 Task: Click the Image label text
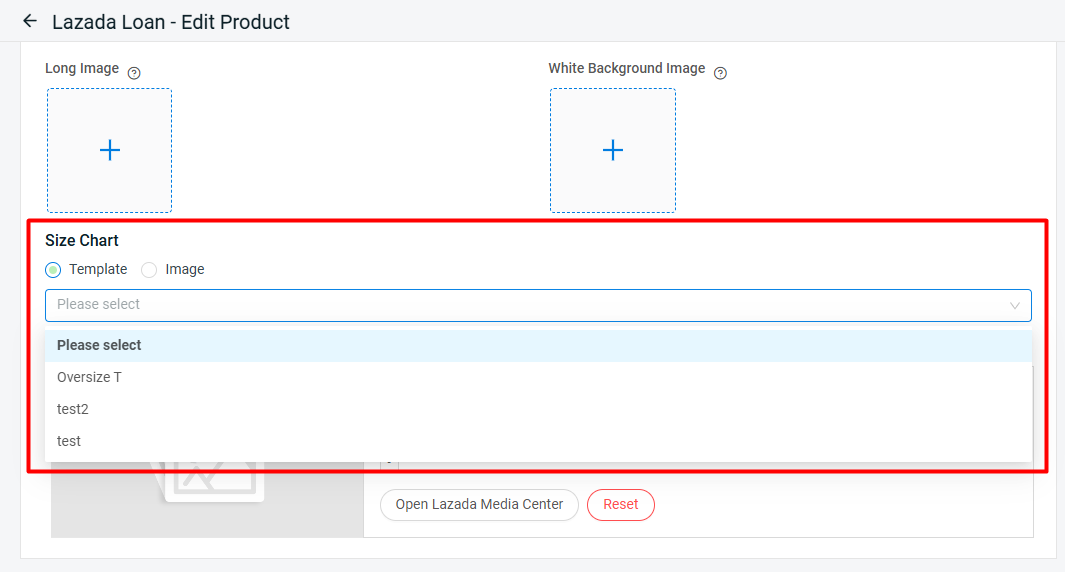pos(185,269)
